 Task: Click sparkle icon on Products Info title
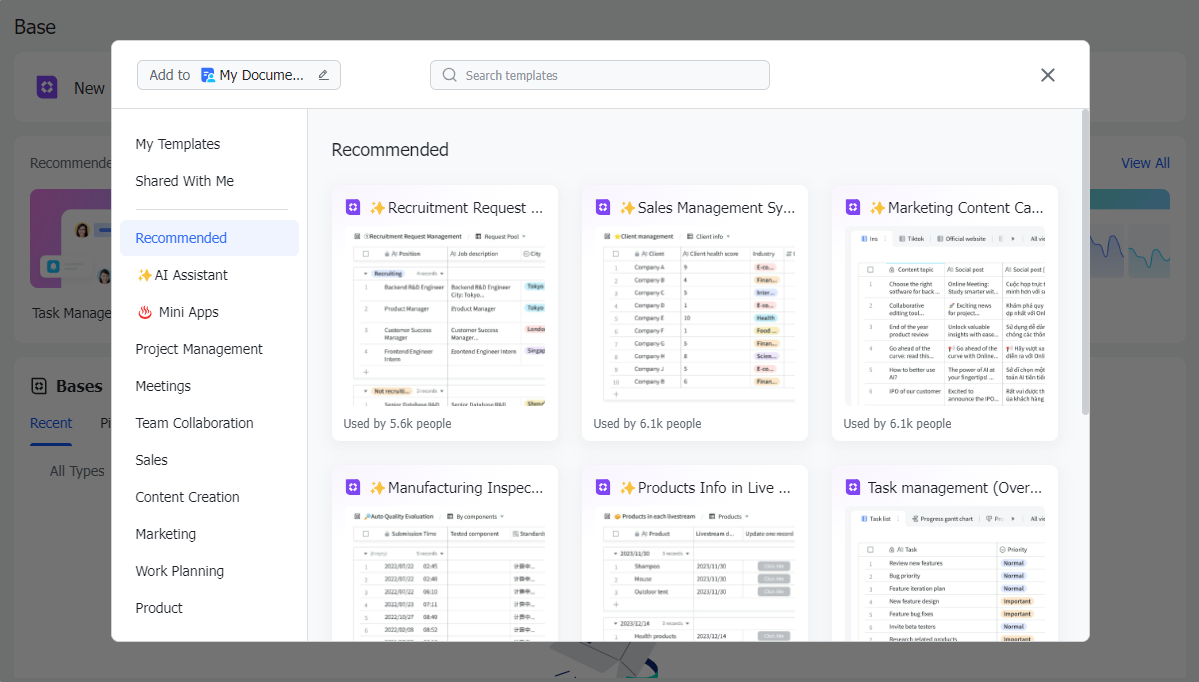(627, 488)
